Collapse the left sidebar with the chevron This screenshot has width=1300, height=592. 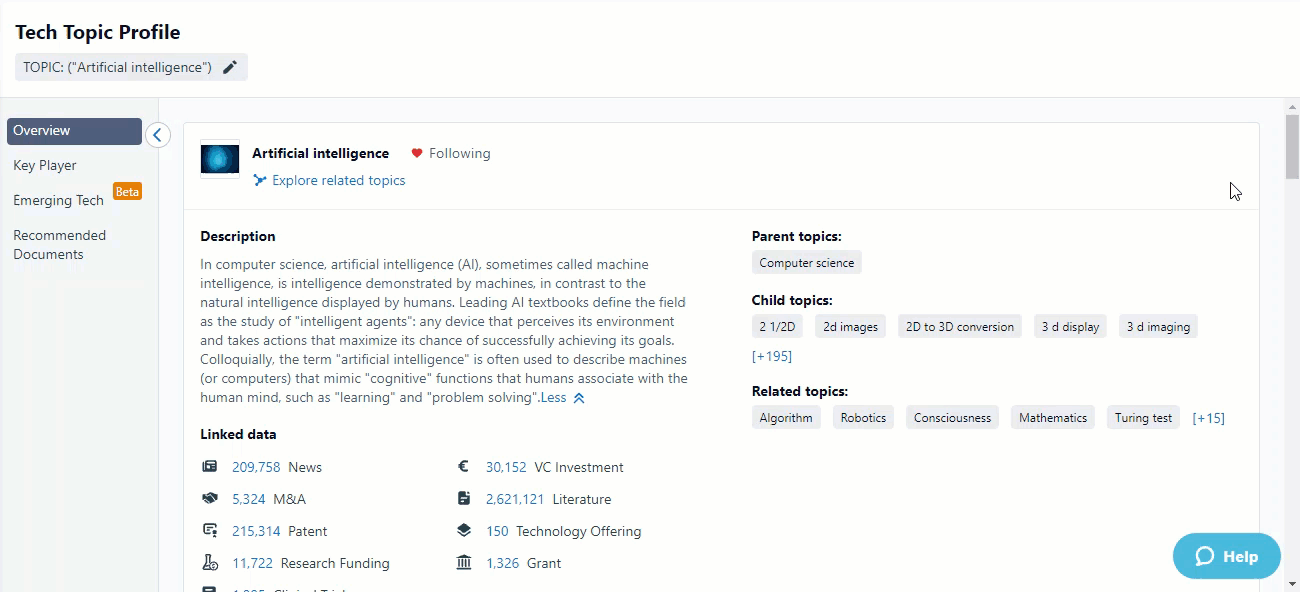pos(157,134)
